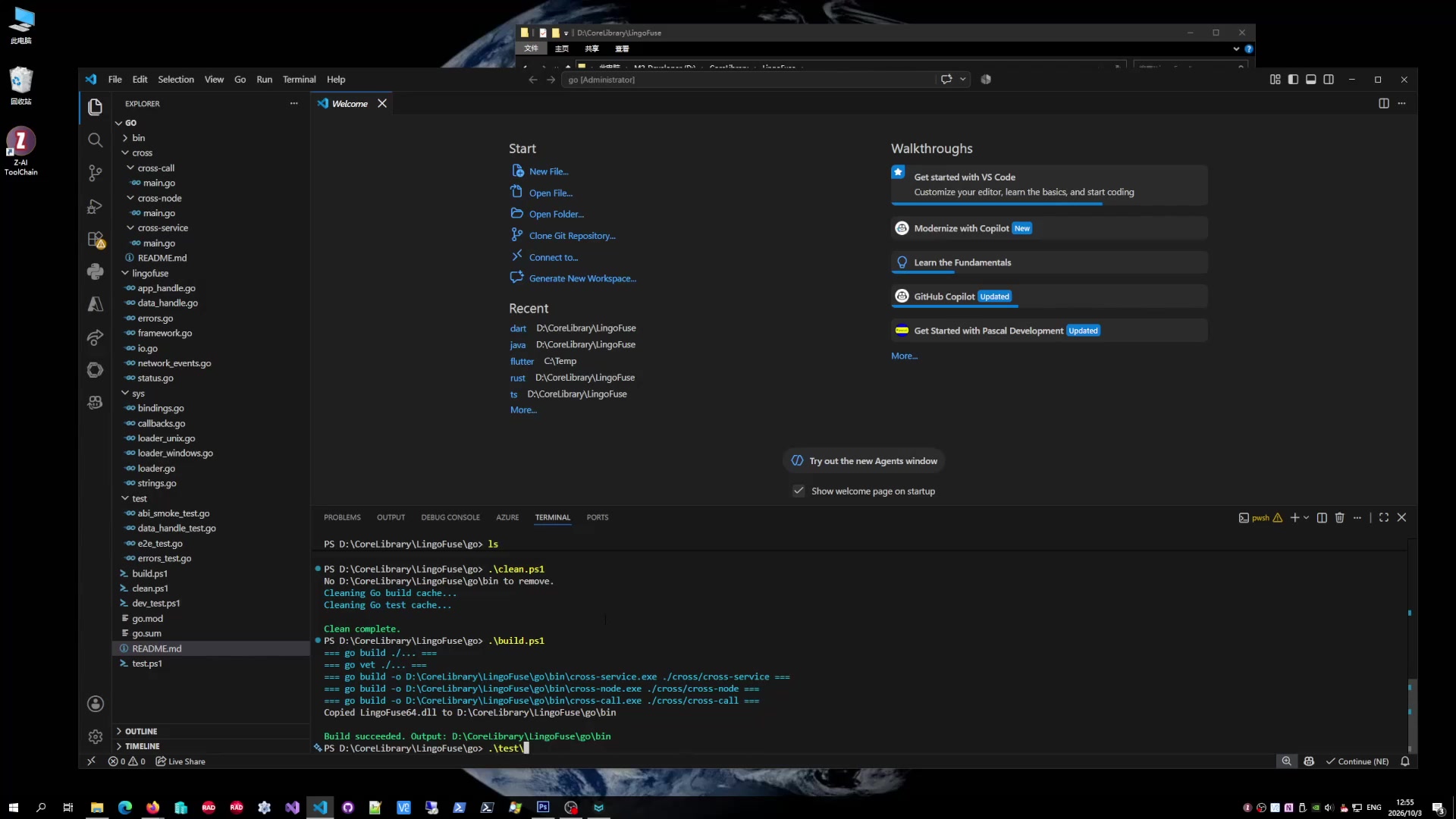Toggle bottom panel visibility
The width and height of the screenshot is (1456, 819).
click(x=1311, y=79)
